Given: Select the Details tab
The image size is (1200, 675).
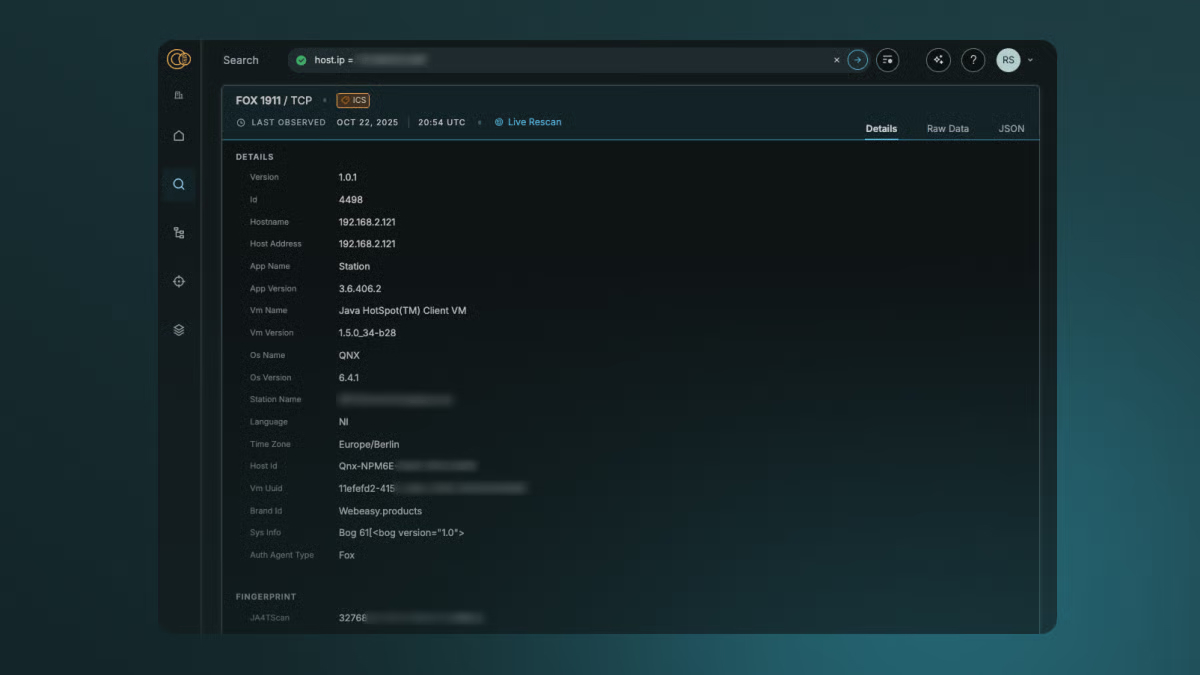Looking at the screenshot, I should pyautogui.click(x=881, y=128).
